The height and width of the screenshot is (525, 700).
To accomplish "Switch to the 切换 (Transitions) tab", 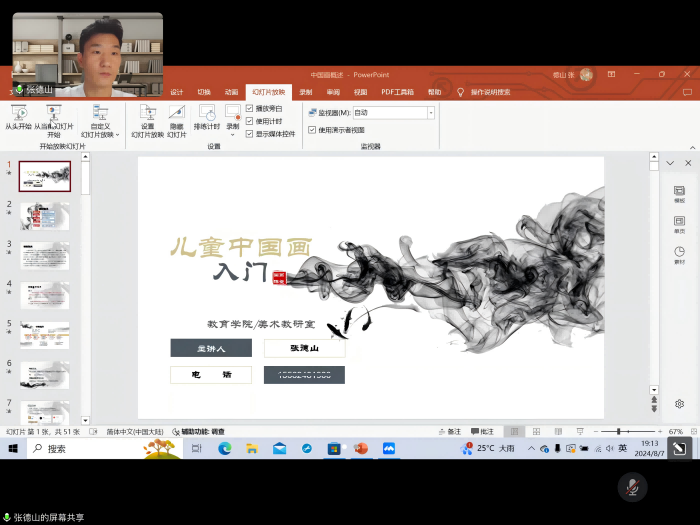I will 204,92.
